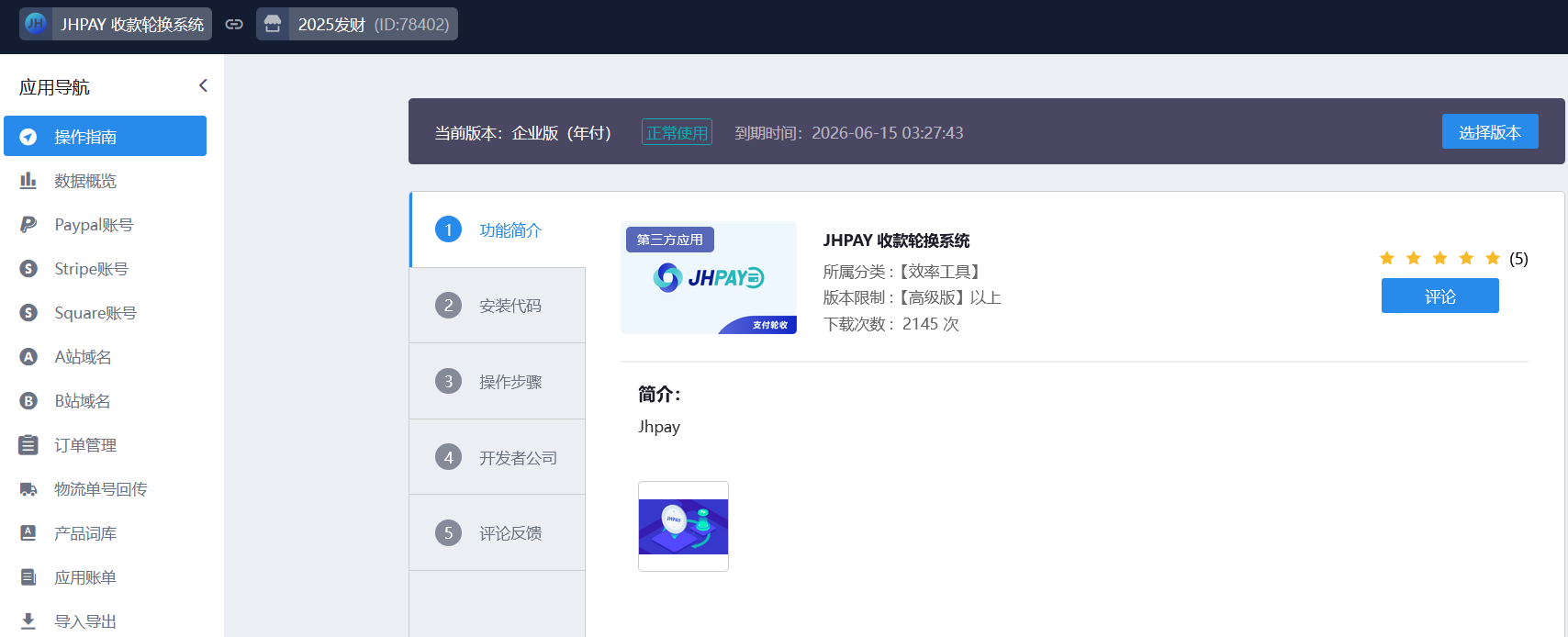Click the Stripe账号 S icon
The width and height of the screenshot is (1568, 637).
coord(28,269)
